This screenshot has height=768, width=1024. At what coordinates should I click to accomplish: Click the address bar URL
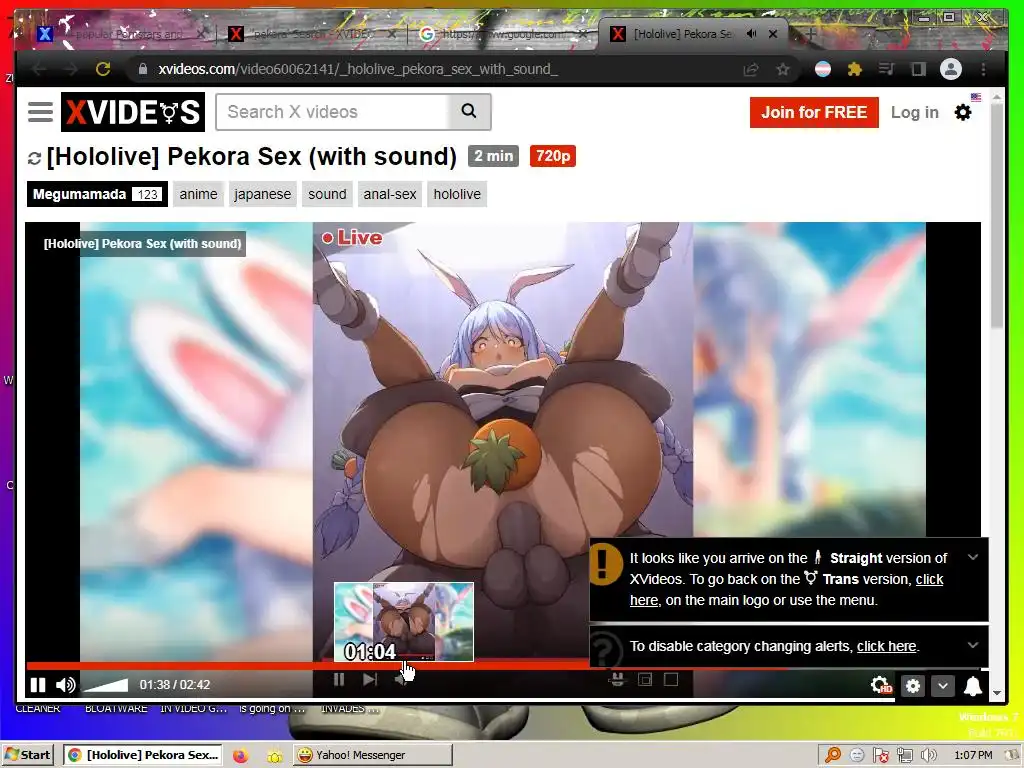point(358,69)
